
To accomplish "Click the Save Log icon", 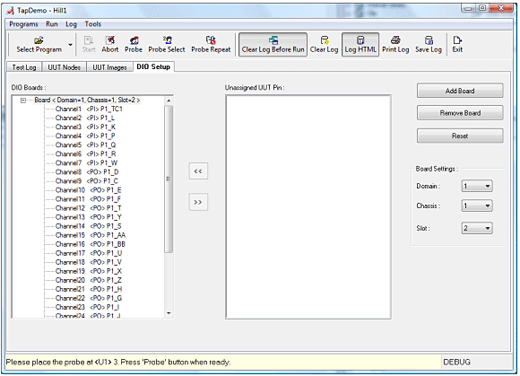I will [428, 45].
